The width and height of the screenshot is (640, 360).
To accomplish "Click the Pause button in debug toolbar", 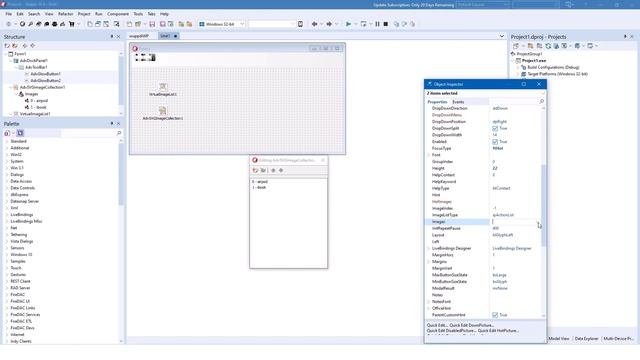I will coord(377,24).
